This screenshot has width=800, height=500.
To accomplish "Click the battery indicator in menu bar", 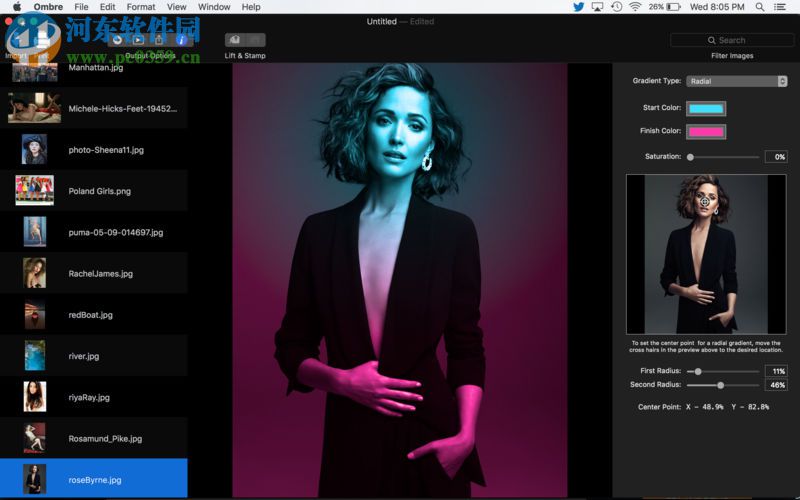I will point(665,7).
